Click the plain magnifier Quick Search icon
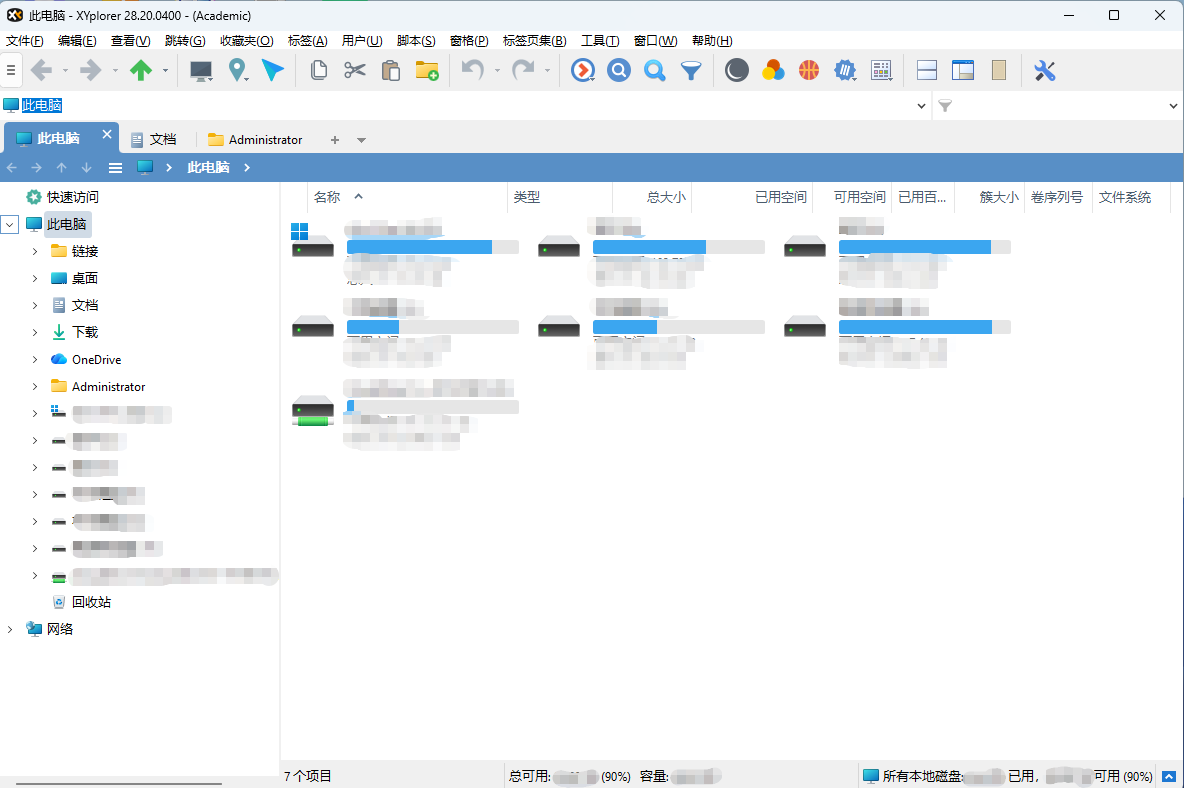 pos(655,71)
